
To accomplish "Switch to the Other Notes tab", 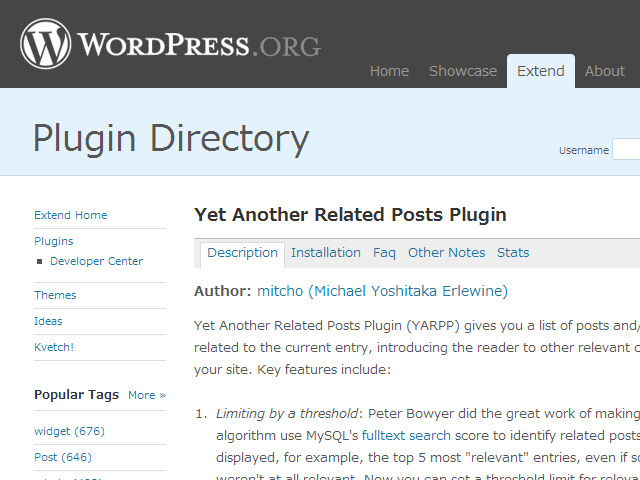I will coord(447,253).
